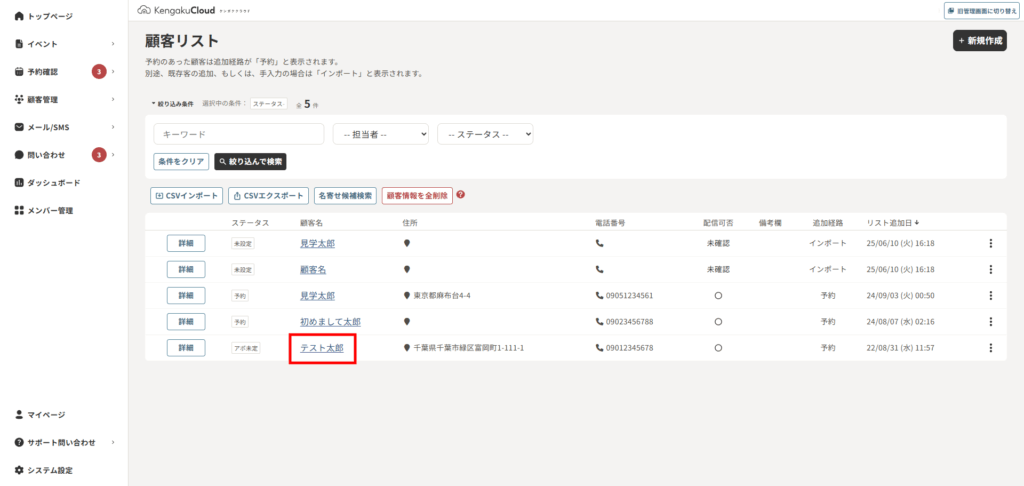Open three-dot menu for テスト太郎 row

pos(990,348)
